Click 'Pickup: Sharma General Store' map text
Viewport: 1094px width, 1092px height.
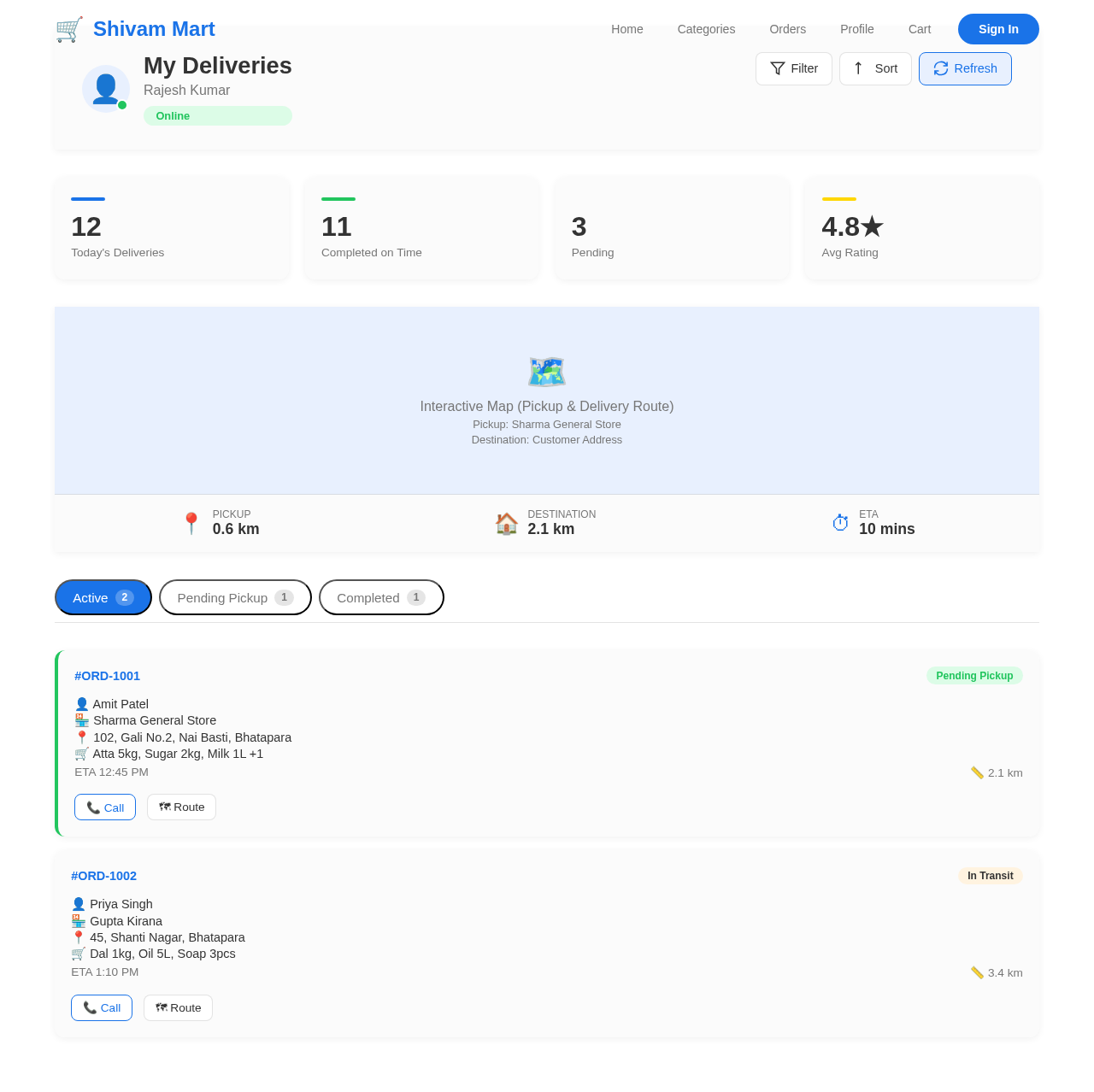click(x=547, y=425)
